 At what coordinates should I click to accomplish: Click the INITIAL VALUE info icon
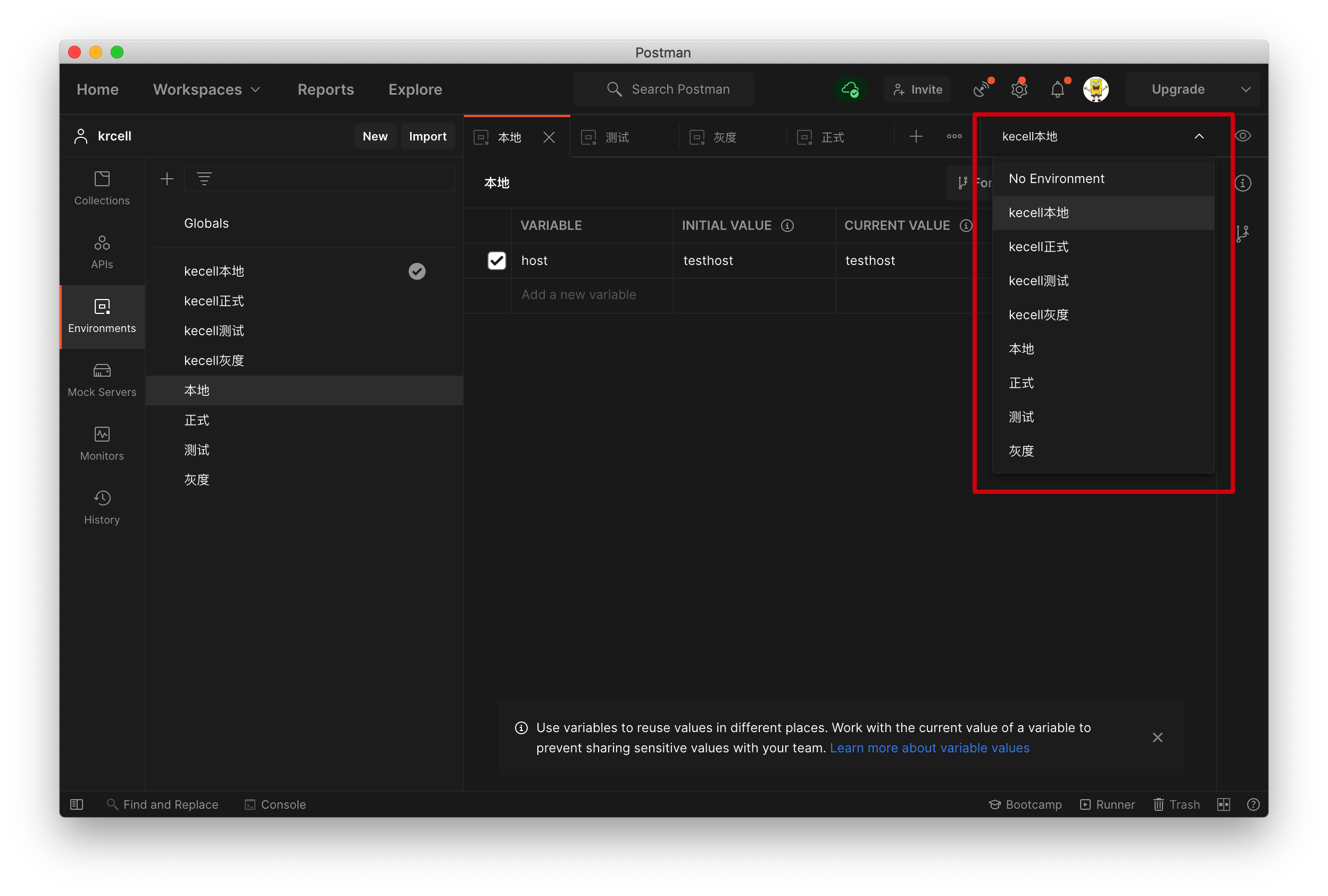787,226
